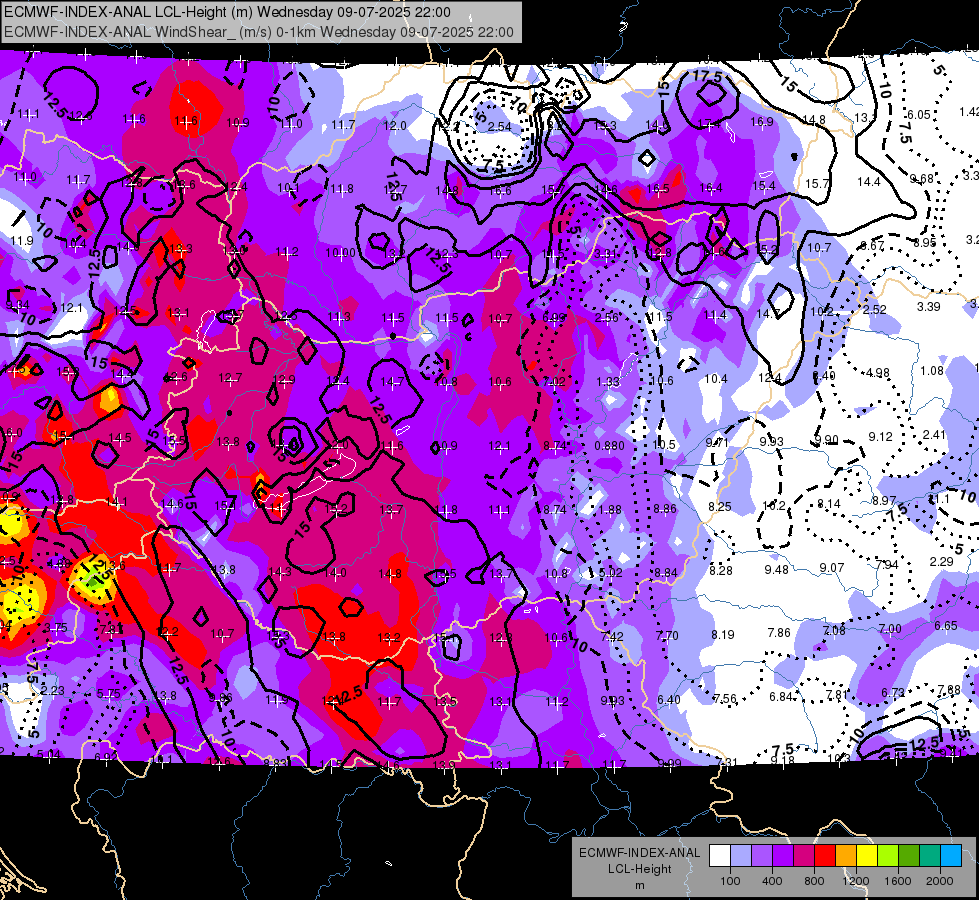Click the light blue legend swatch
Screen dimensions: 979x900
741,856
